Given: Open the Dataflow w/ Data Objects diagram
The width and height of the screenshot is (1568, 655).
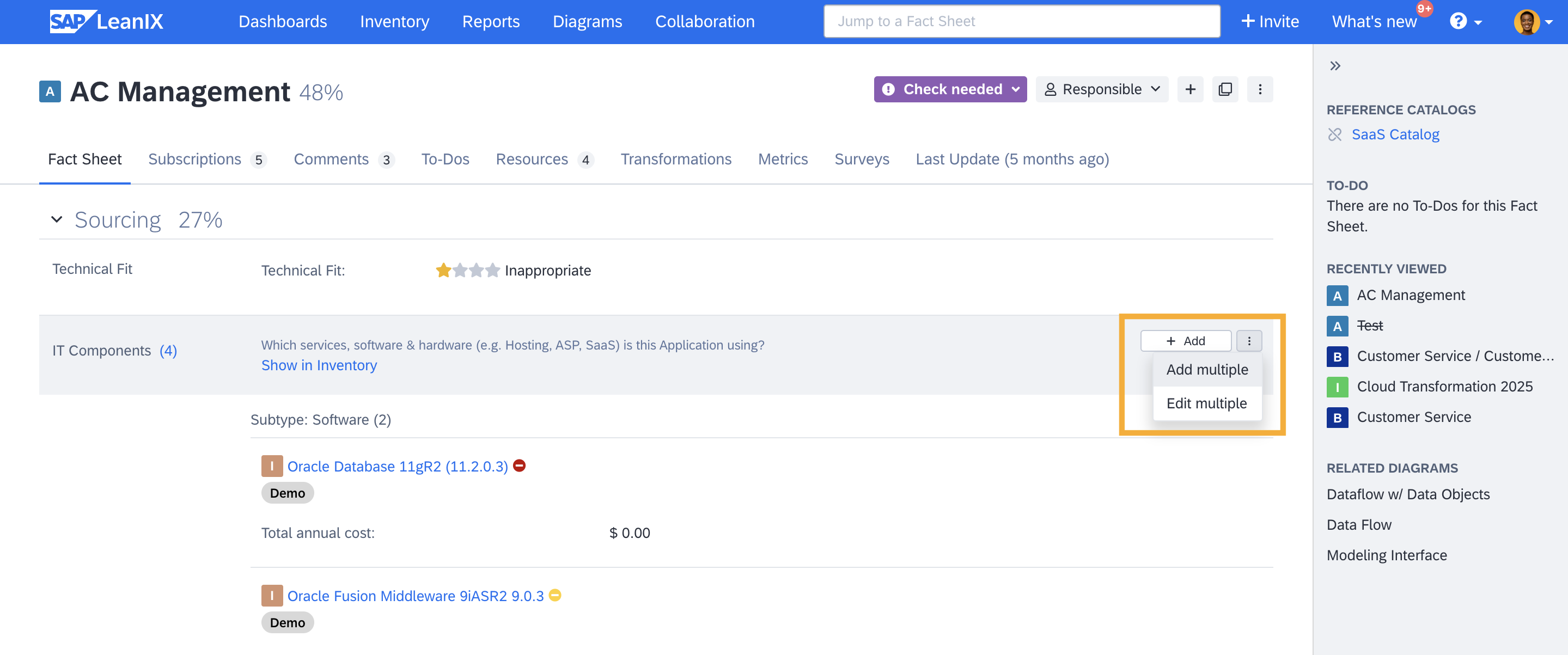Looking at the screenshot, I should click(x=1408, y=495).
